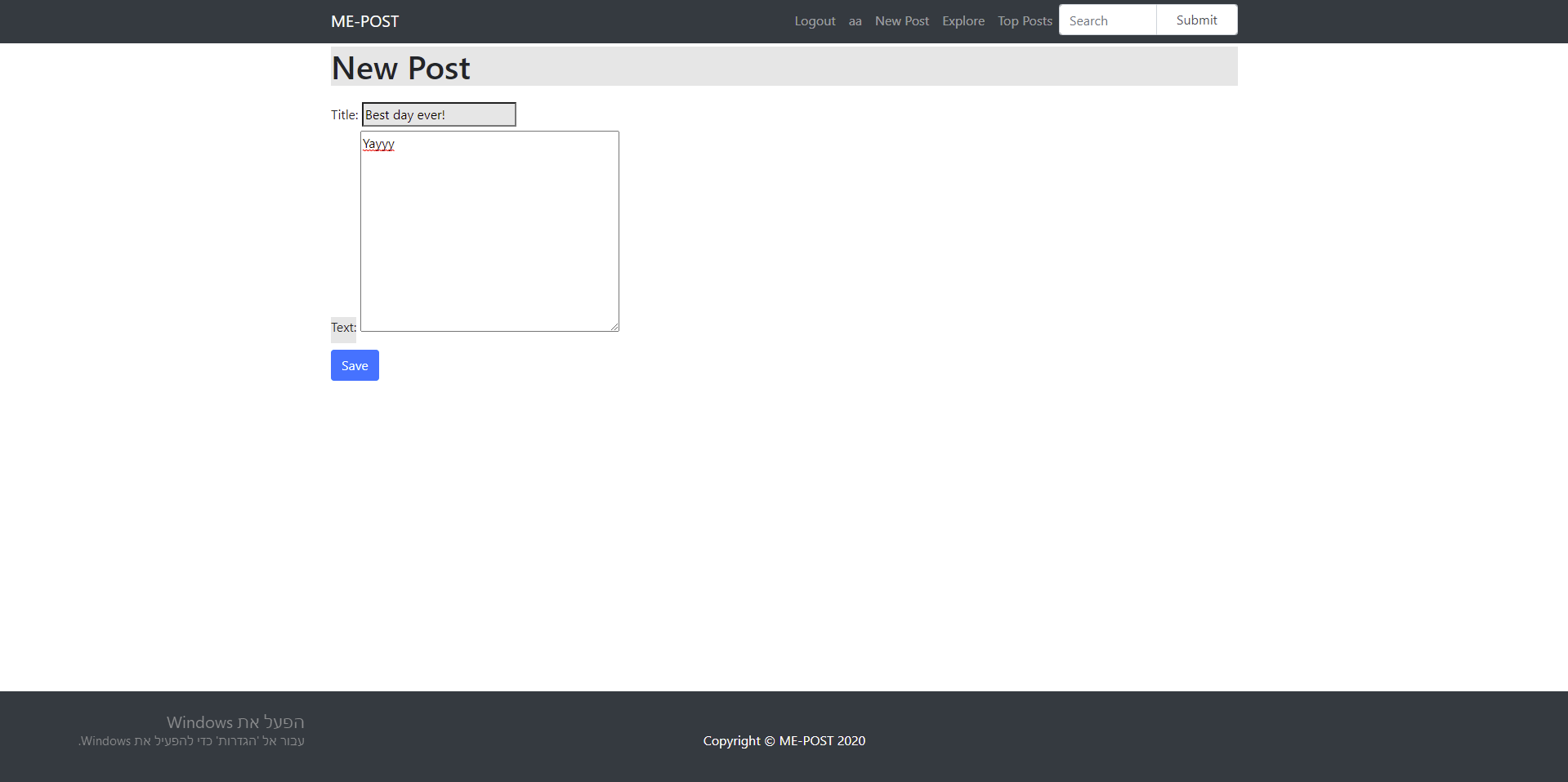1568x782 pixels.
Task: Open the Logout link
Action: point(814,20)
